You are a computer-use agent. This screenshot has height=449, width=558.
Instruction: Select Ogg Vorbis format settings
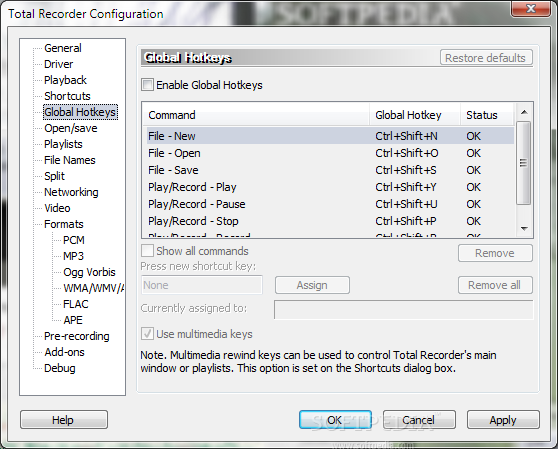89,272
